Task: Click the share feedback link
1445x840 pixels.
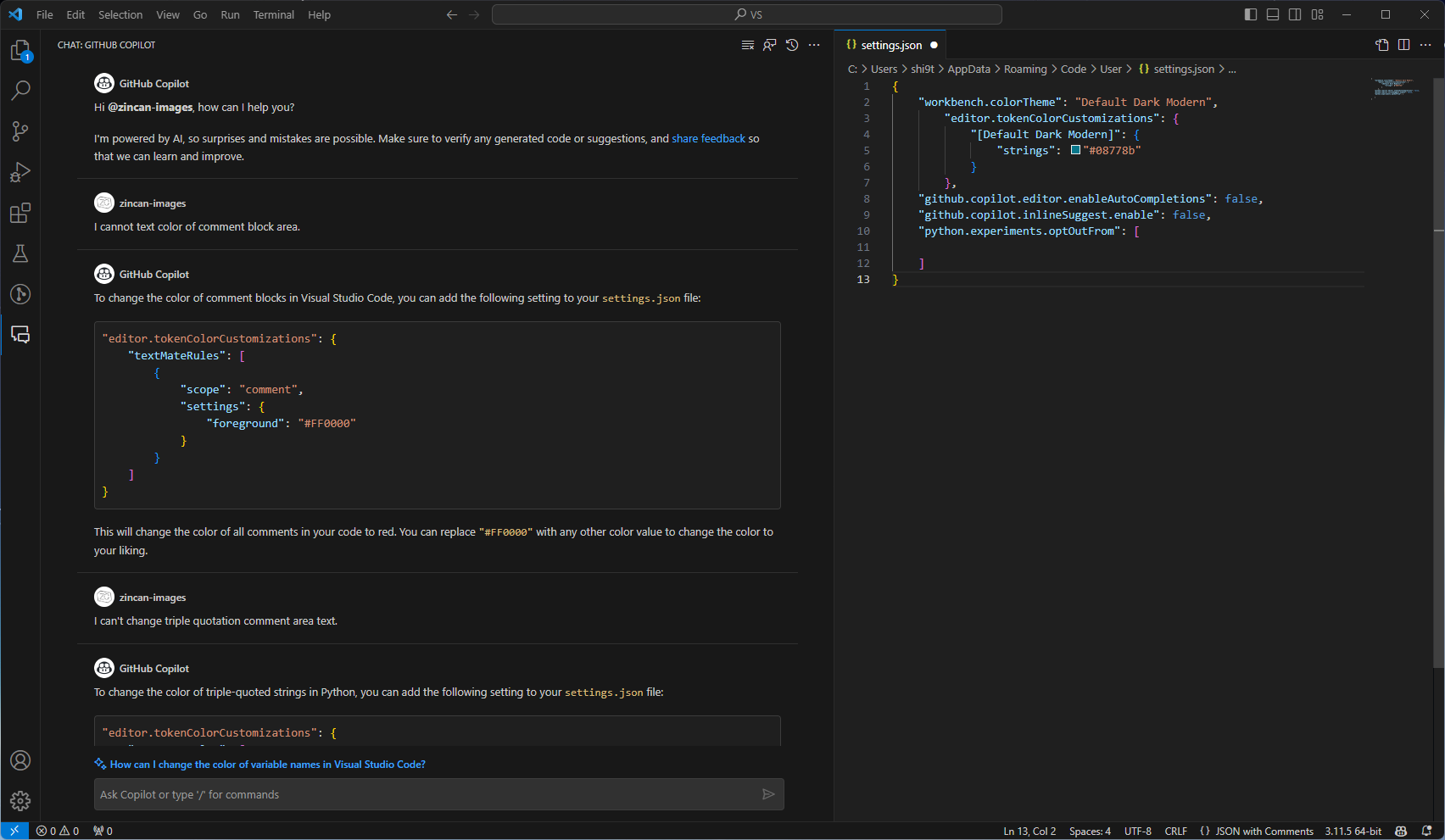Action: (x=708, y=138)
